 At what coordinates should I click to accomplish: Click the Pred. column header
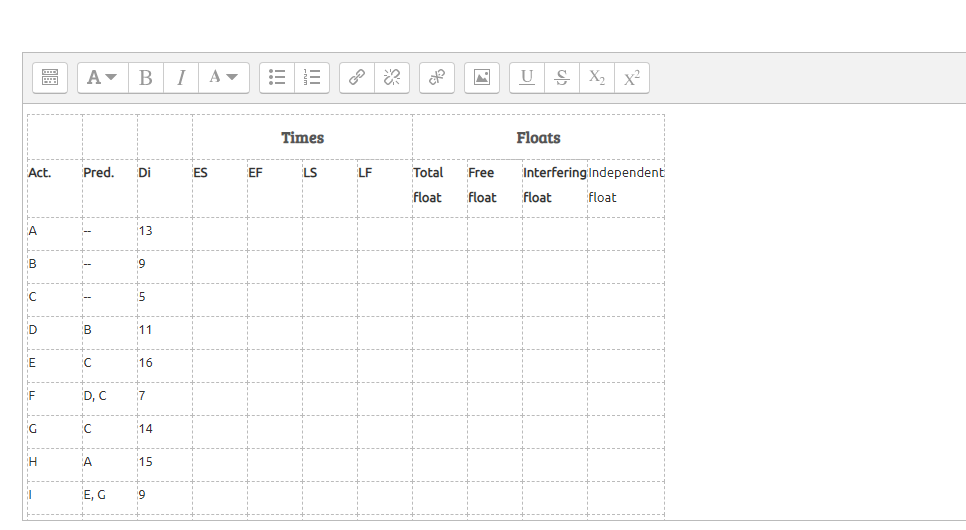pyautogui.click(x=110, y=189)
